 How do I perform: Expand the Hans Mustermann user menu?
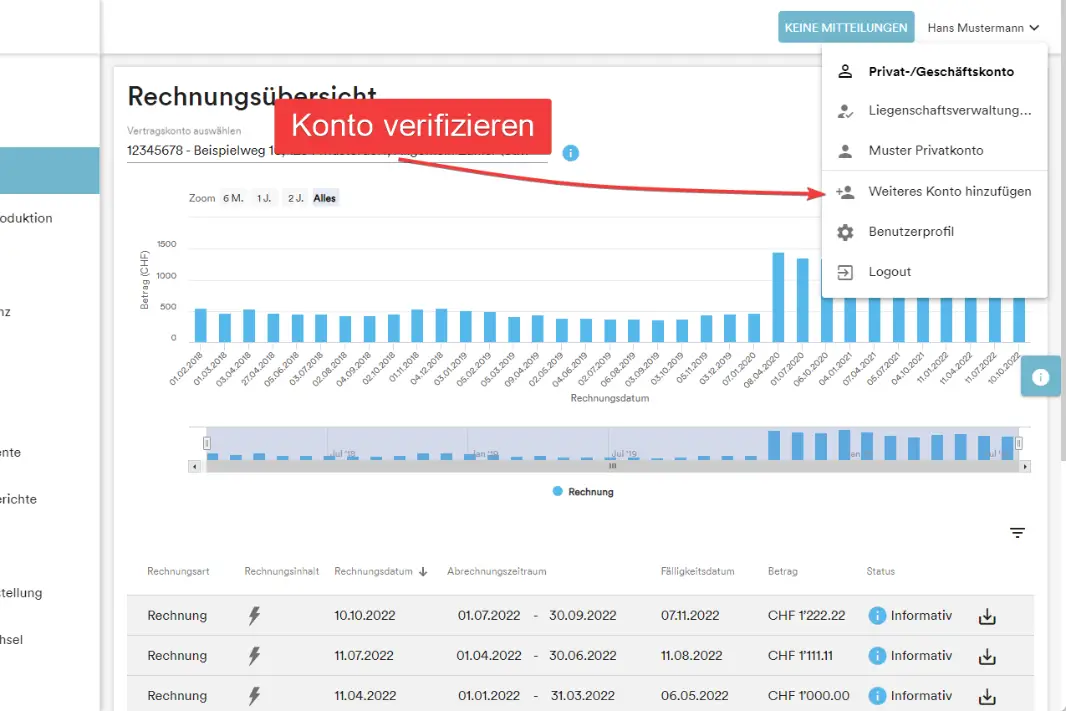pyautogui.click(x=983, y=28)
